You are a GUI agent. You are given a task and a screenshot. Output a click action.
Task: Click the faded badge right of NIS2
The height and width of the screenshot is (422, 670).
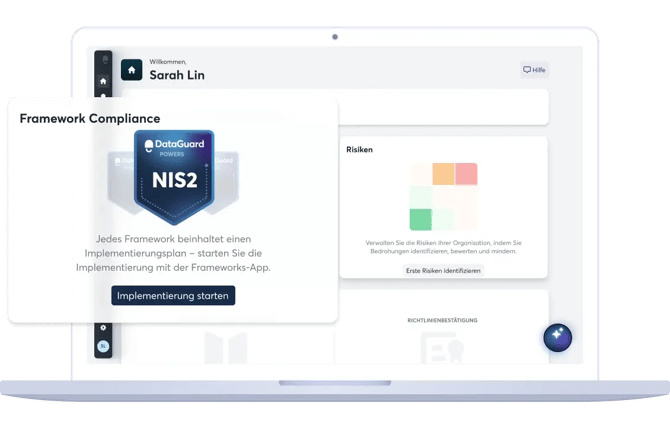tap(225, 182)
